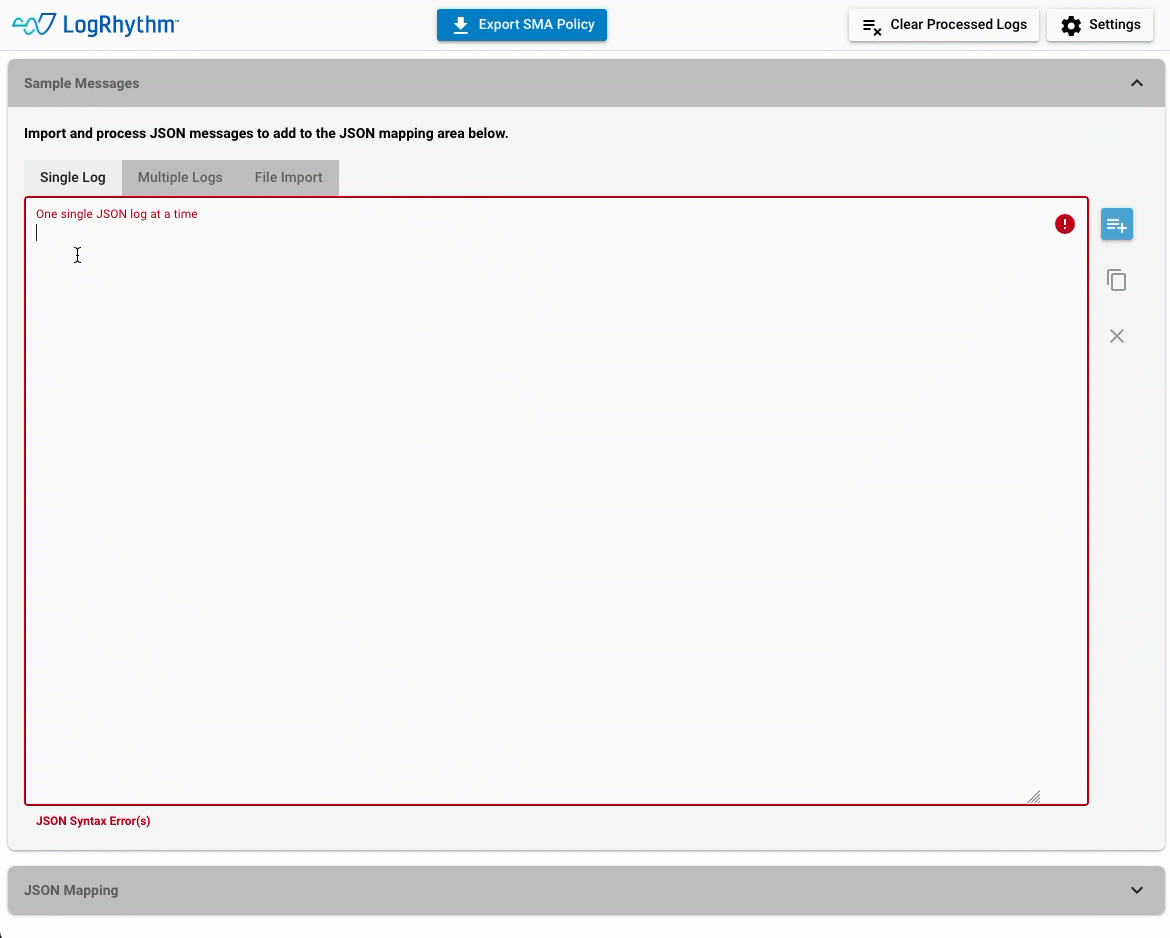Switch to the Multiple Logs tab
The image size is (1170, 938).
point(180,177)
